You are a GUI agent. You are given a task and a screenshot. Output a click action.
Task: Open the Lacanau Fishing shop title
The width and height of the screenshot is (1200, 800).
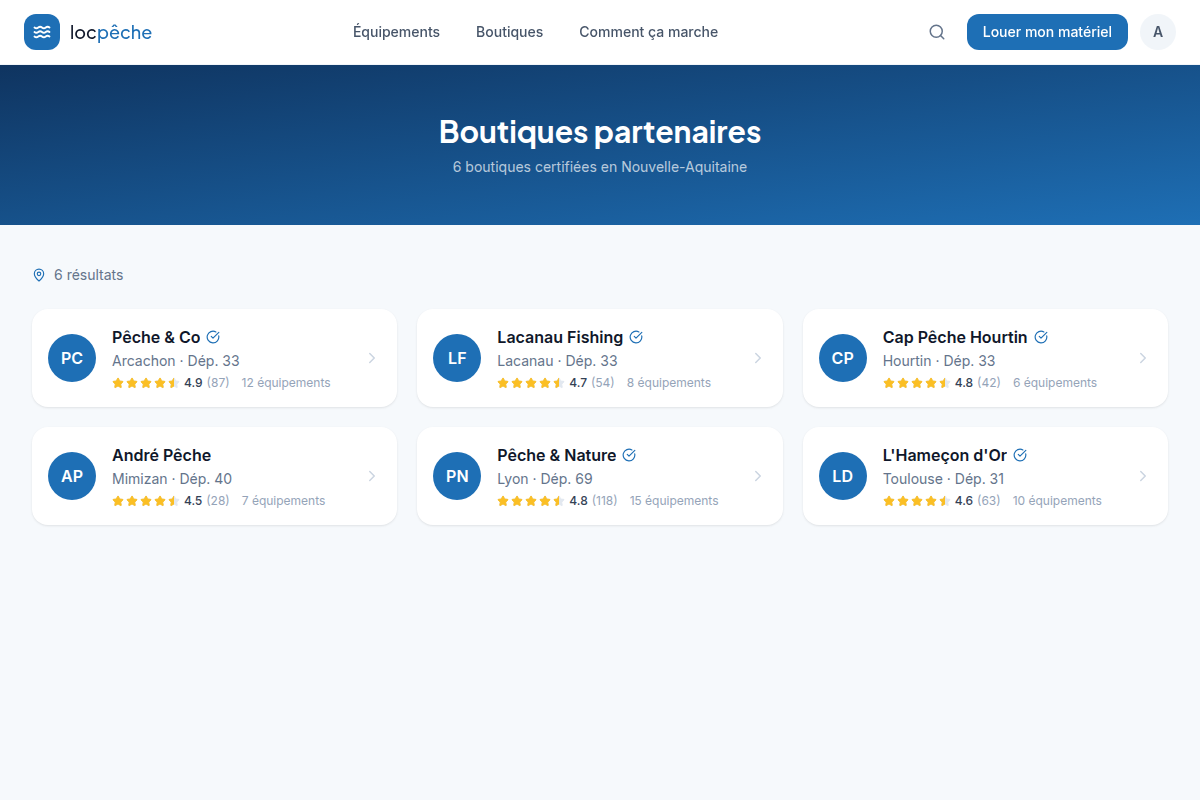pyautogui.click(x=560, y=337)
